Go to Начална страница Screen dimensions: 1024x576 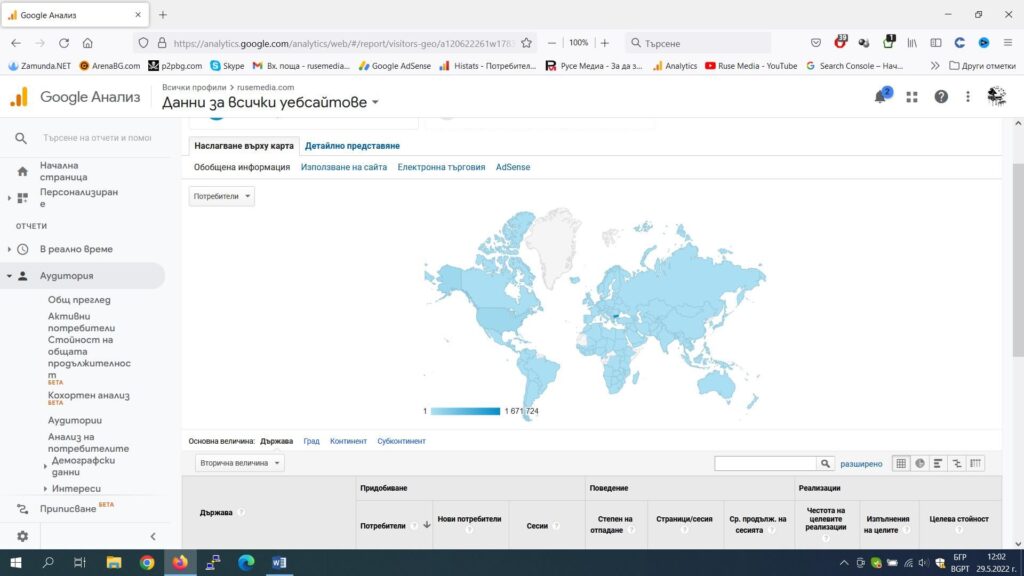(63, 171)
